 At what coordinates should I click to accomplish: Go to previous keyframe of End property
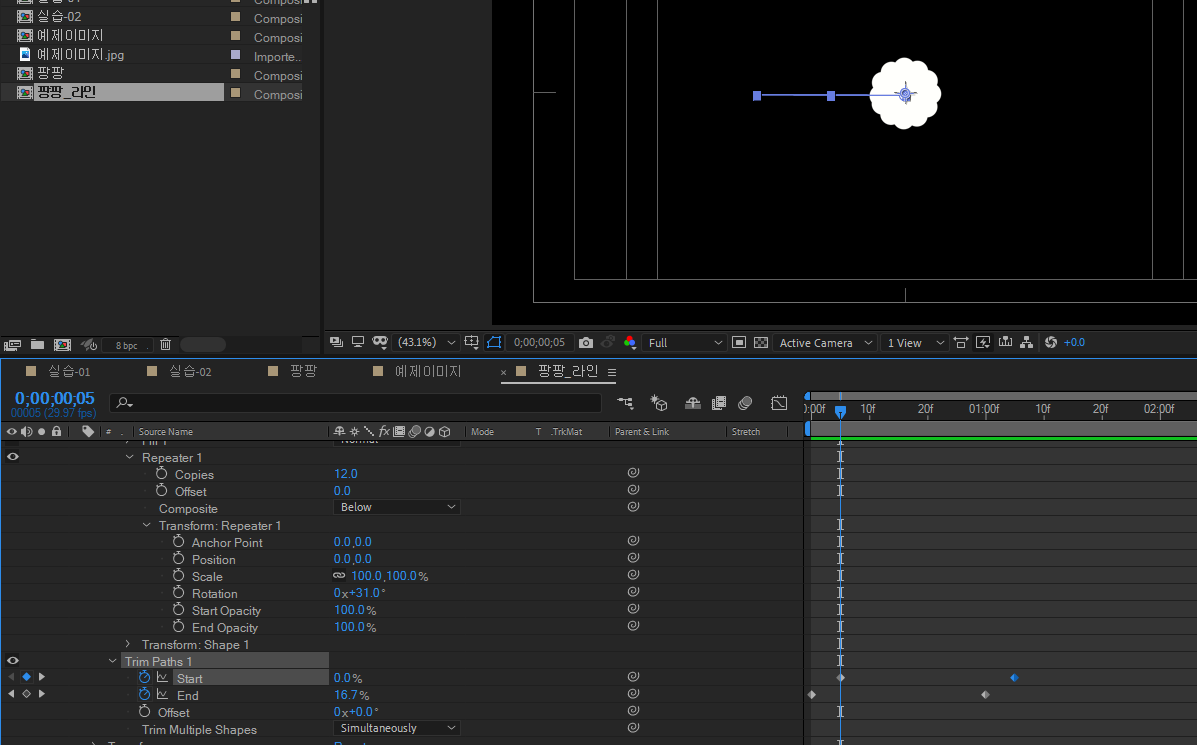click(11, 694)
